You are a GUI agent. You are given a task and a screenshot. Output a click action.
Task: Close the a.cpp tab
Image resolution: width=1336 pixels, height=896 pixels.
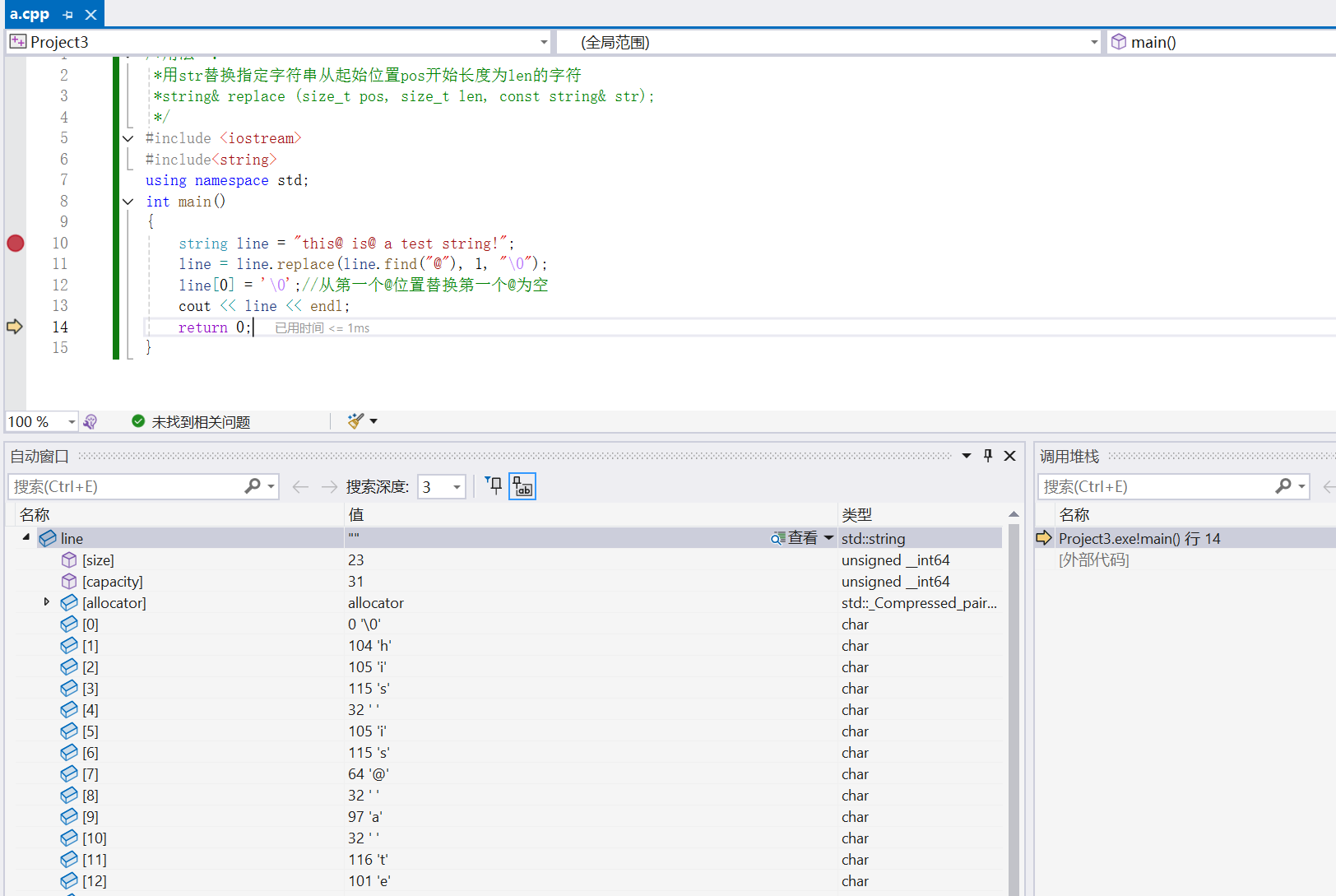click(91, 15)
